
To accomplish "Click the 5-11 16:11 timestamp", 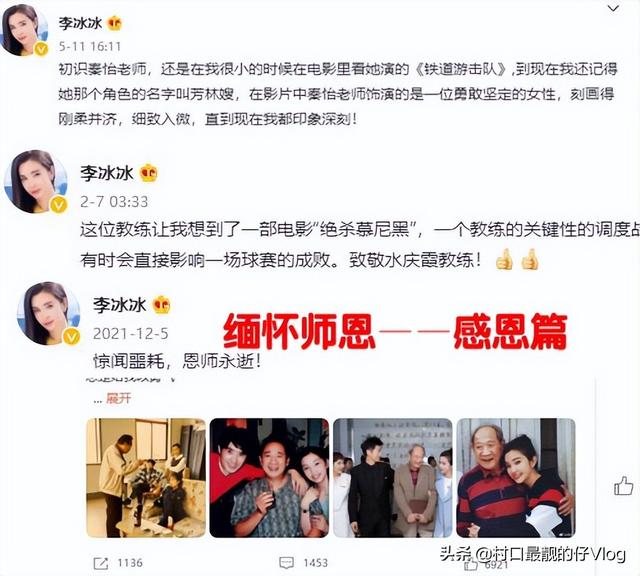I will coord(90,46).
